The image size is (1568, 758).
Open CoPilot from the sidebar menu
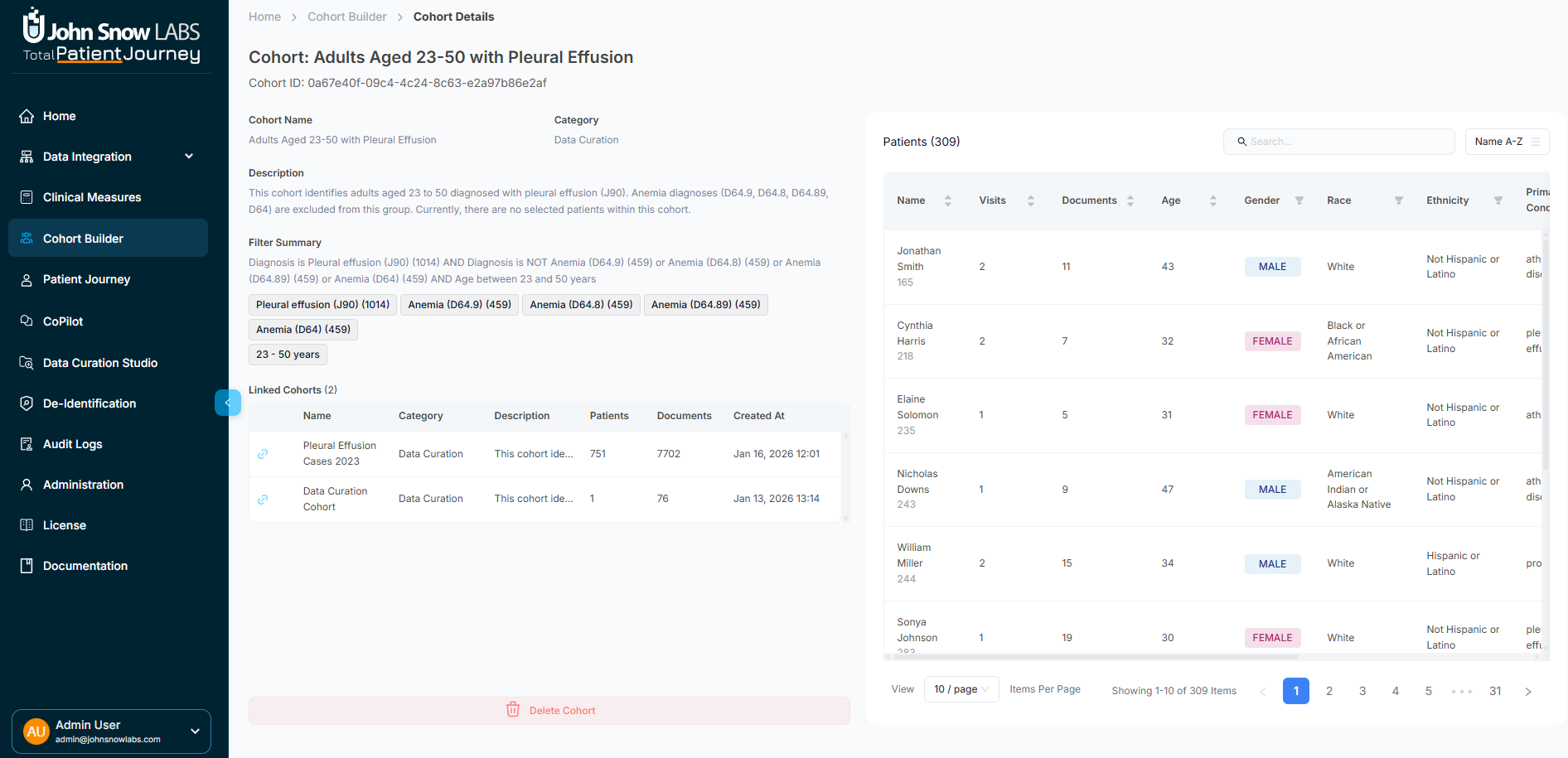click(x=63, y=321)
